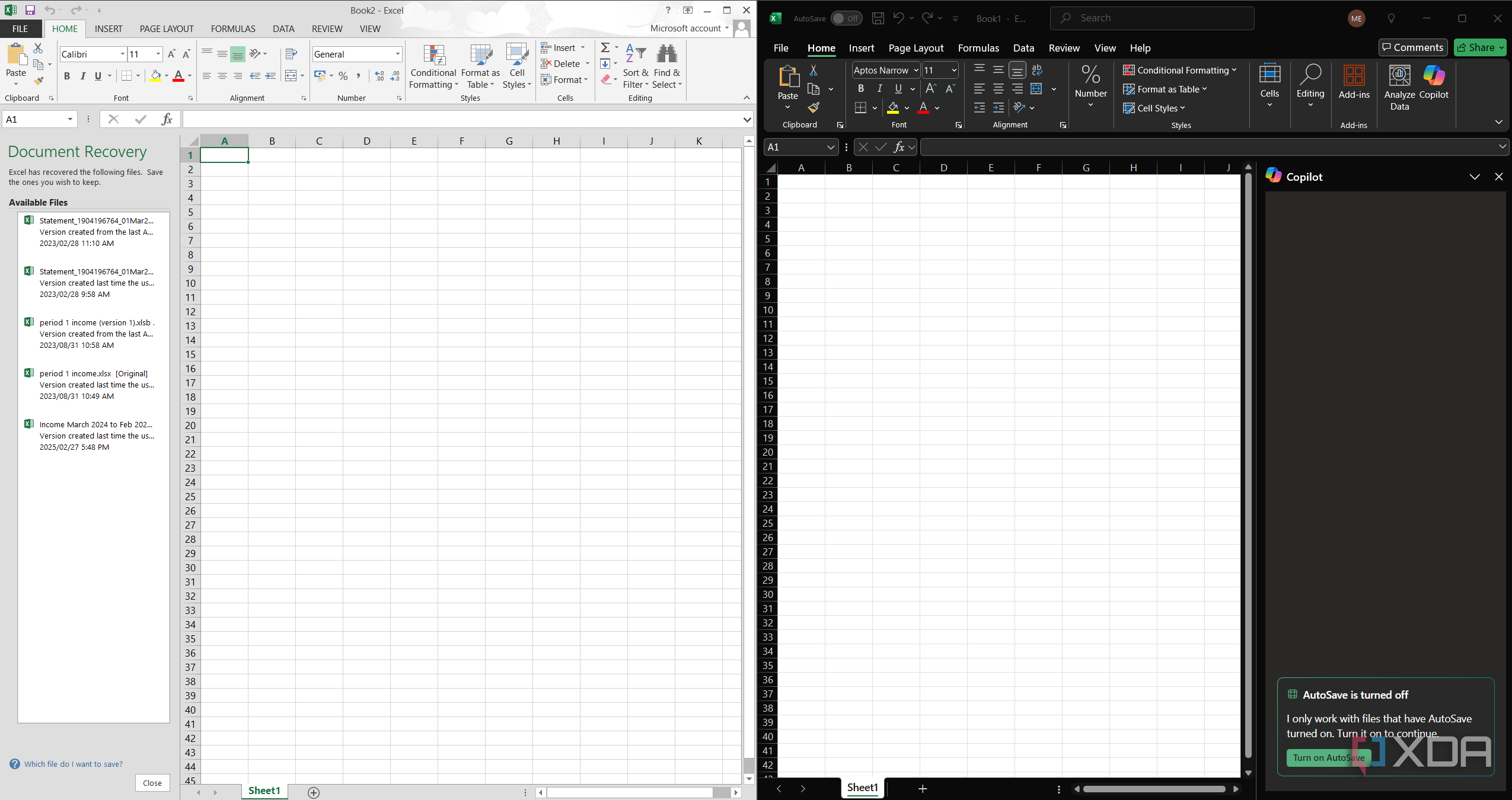Open Add-ins in dark Excel ribbon

1354,82
